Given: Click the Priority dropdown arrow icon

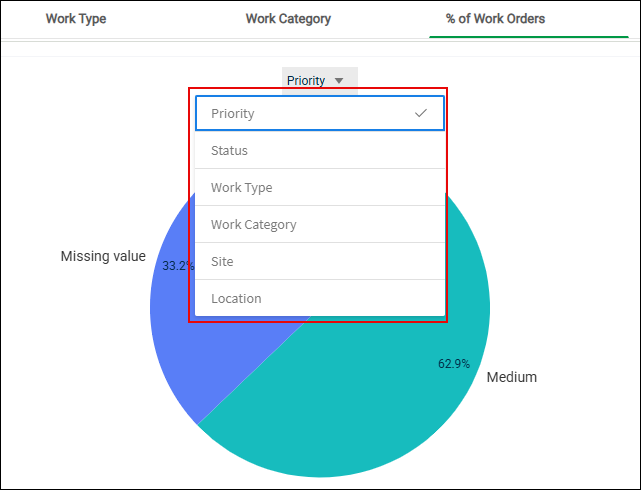Looking at the screenshot, I should [339, 81].
